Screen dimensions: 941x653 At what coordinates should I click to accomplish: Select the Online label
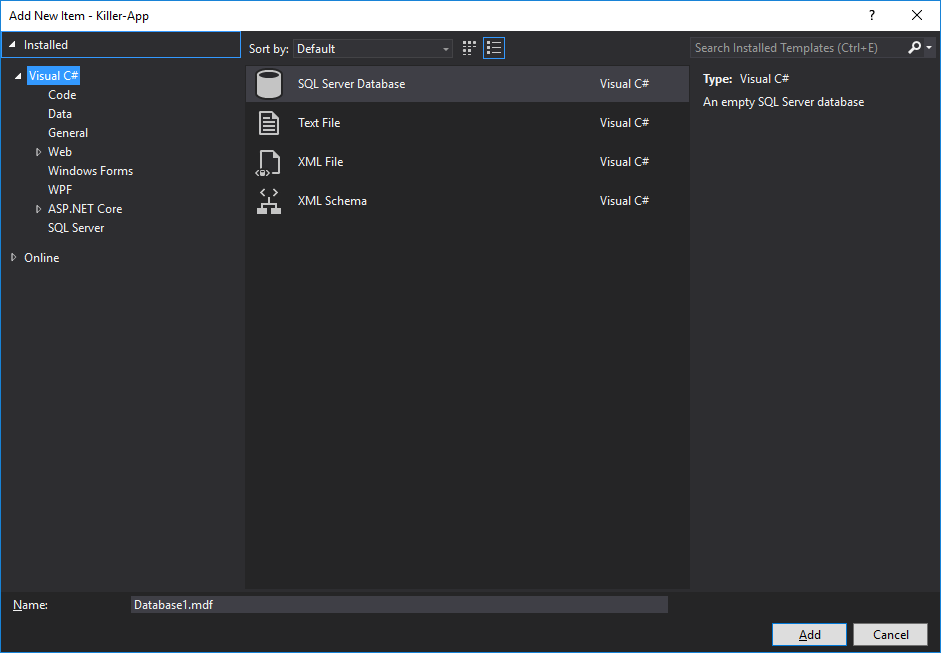(x=41, y=257)
